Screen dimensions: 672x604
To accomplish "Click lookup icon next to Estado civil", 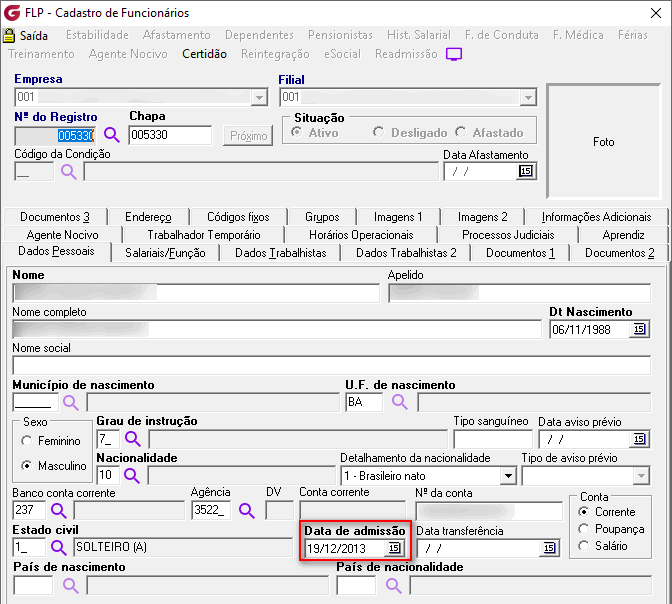I will 59,547.
